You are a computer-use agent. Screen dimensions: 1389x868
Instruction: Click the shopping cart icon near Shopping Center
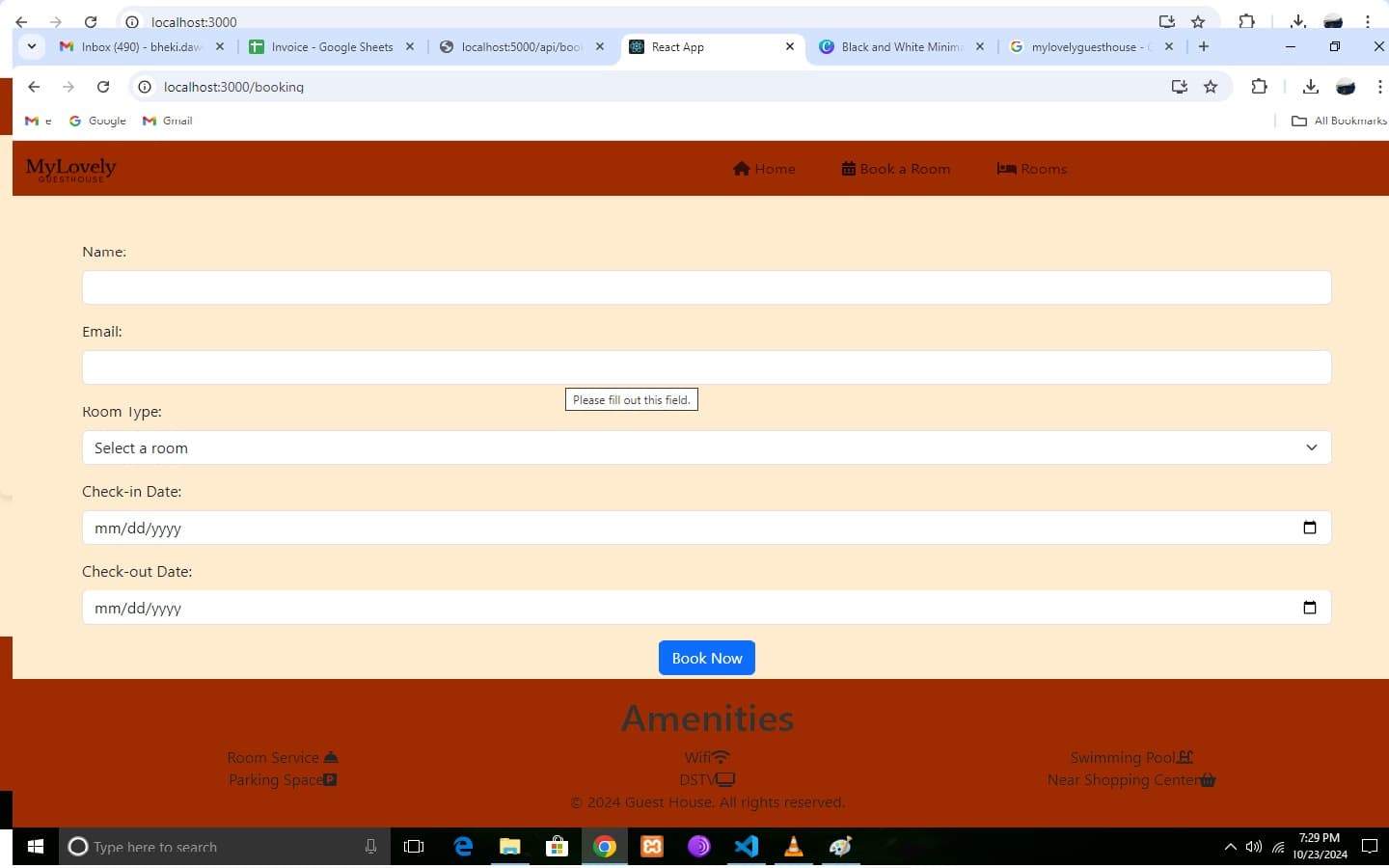coord(1208,779)
